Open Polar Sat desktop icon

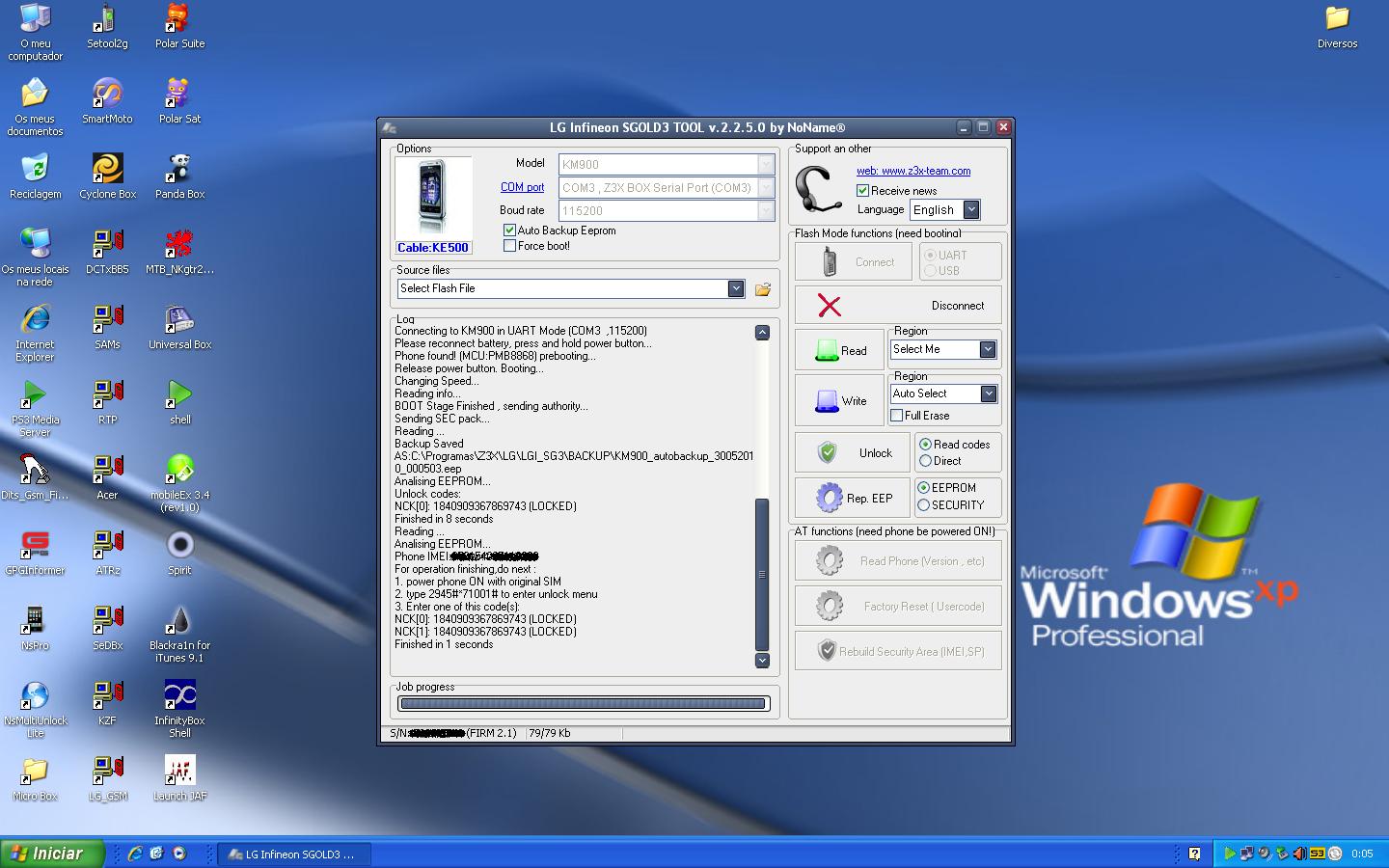(x=179, y=100)
